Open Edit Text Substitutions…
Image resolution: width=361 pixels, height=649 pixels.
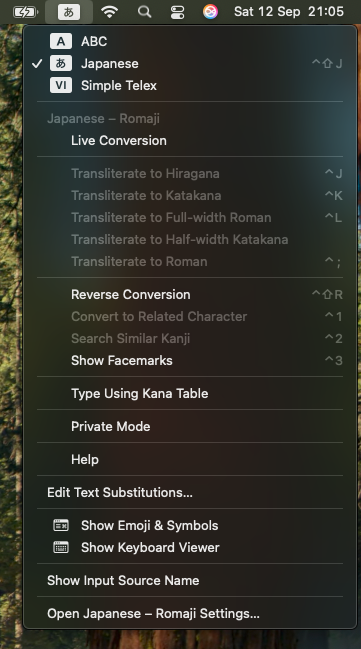pyautogui.click(x=190, y=492)
